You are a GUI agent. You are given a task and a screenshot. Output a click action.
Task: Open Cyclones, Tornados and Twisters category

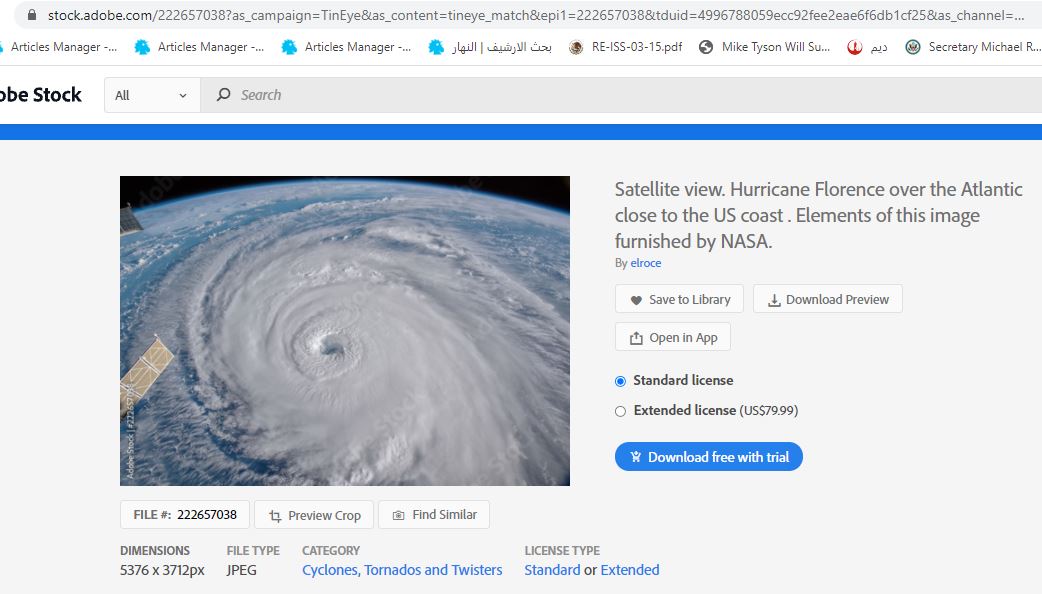(x=402, y=570)
